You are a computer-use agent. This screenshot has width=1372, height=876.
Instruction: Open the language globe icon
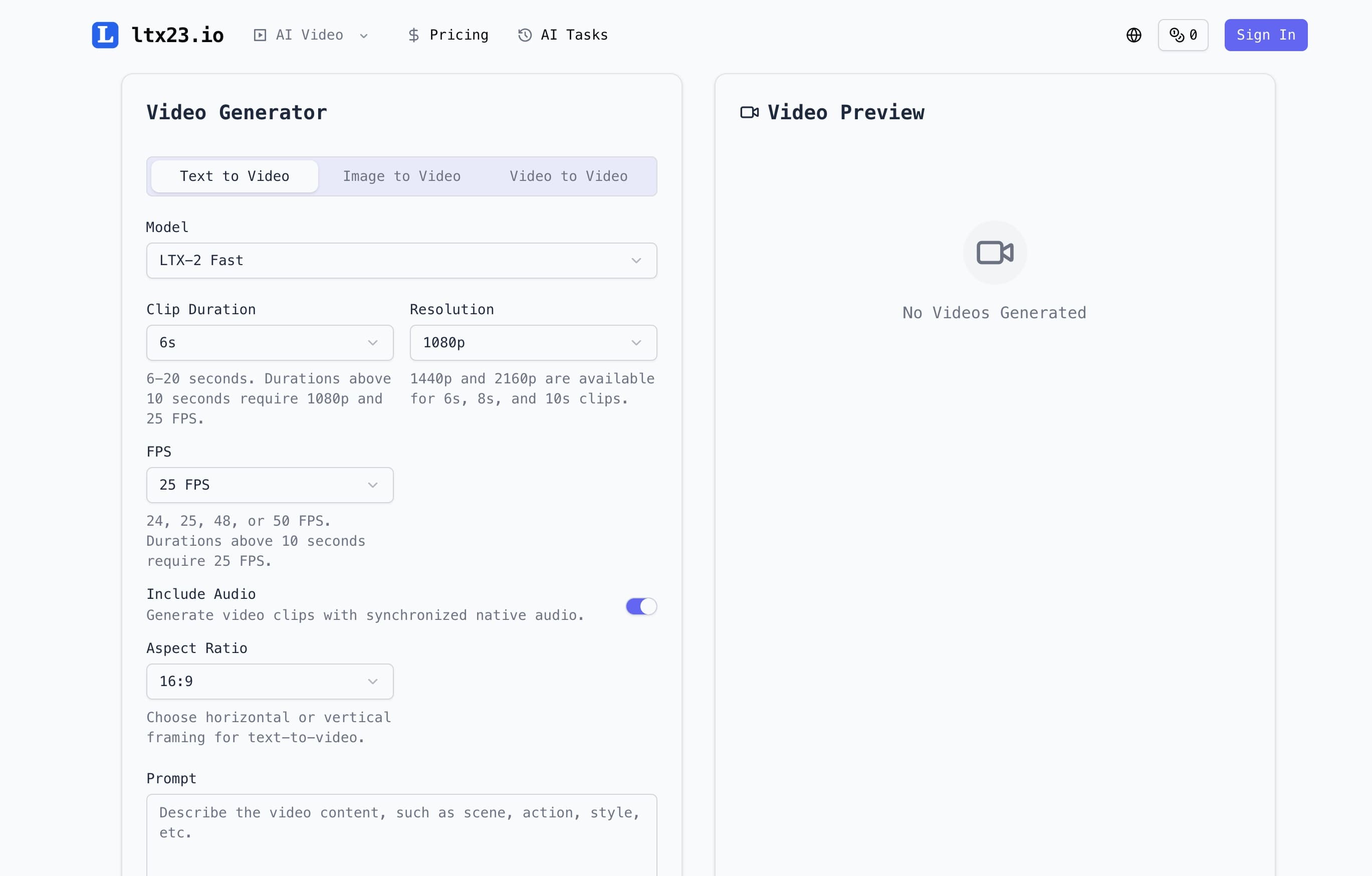(x=1134, y=35)
